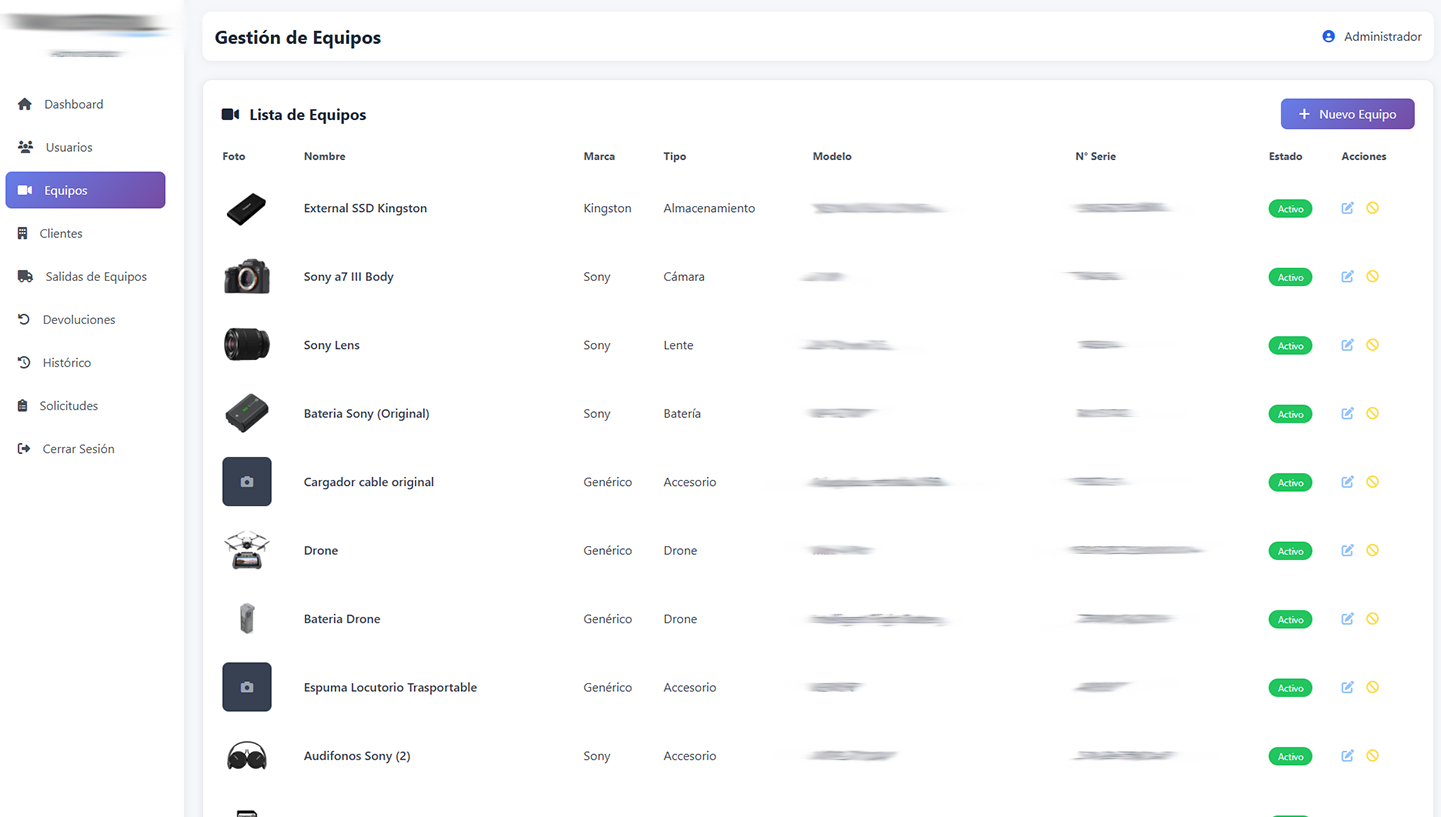Open the Clientes page
The width and height of the screenshot is (1441, 817).
(x=22, y=233)
